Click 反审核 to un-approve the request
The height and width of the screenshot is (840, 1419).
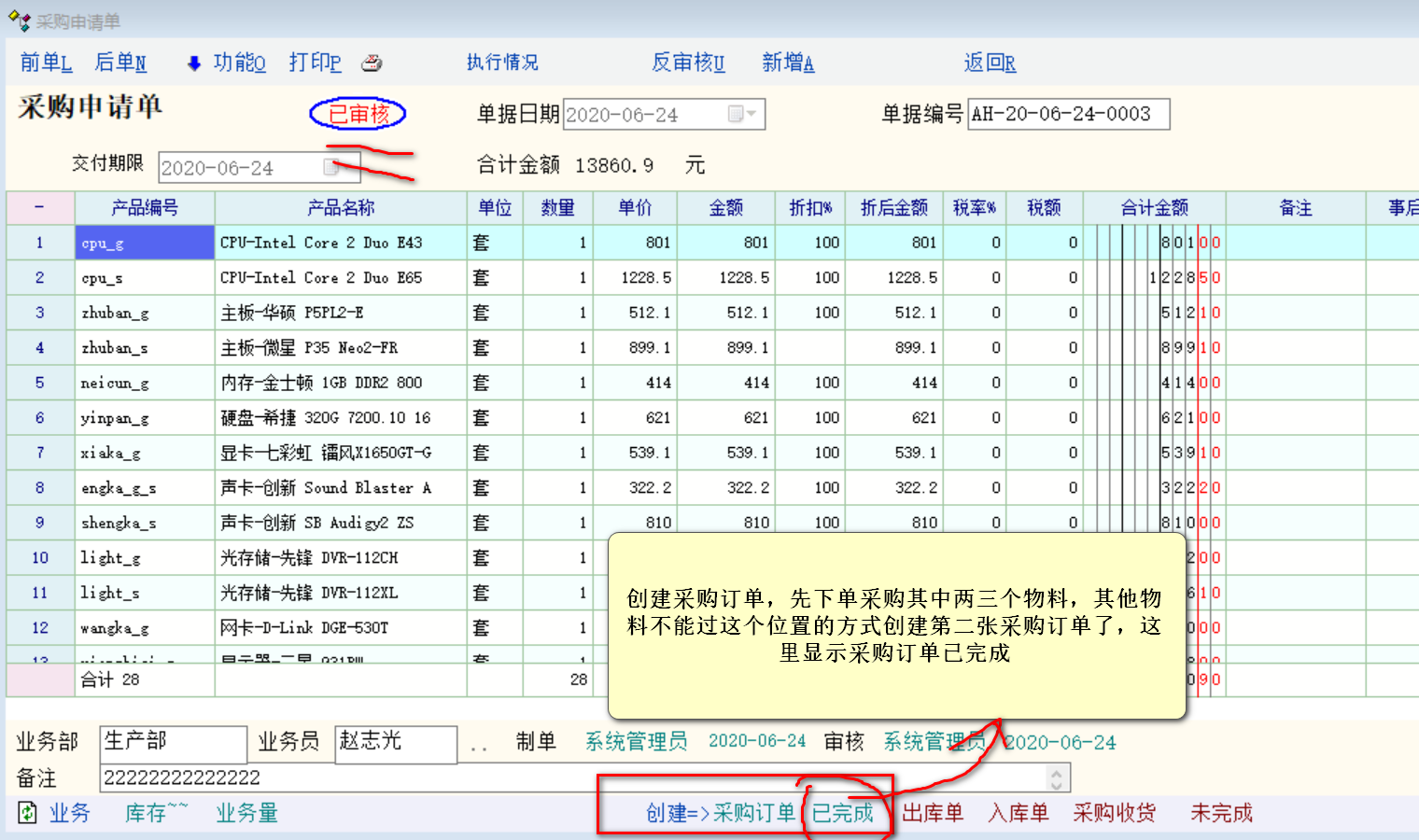(688, 63)
